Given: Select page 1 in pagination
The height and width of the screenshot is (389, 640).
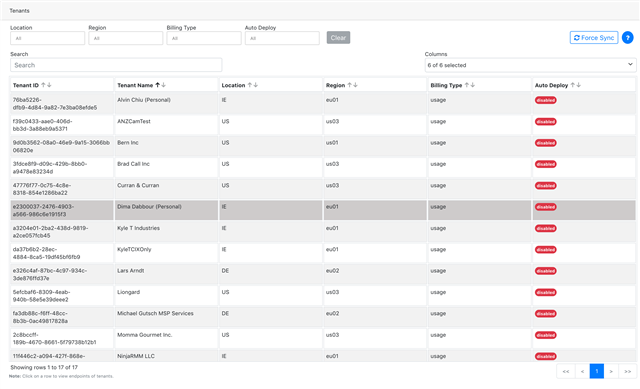Looking at the screenshot, I should [x=597, y=371].
